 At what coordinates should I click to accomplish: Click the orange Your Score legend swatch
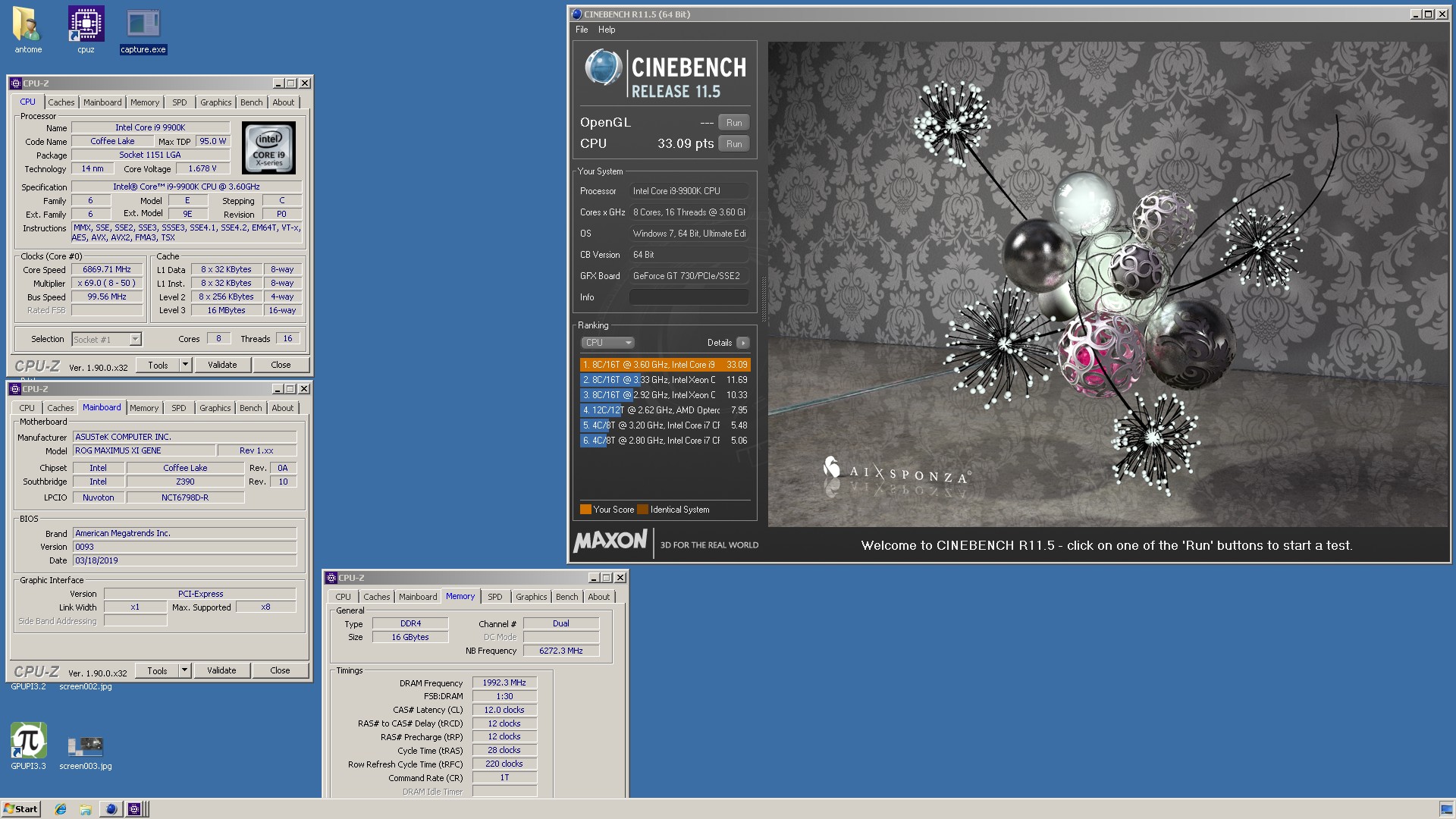point(585,510)
